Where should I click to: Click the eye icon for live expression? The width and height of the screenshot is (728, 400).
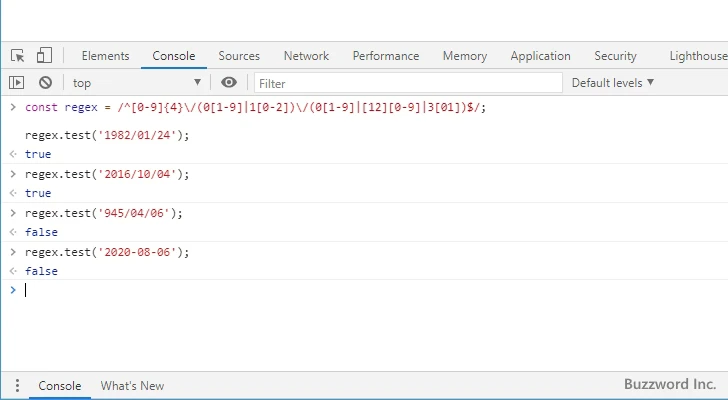(229, 83)
